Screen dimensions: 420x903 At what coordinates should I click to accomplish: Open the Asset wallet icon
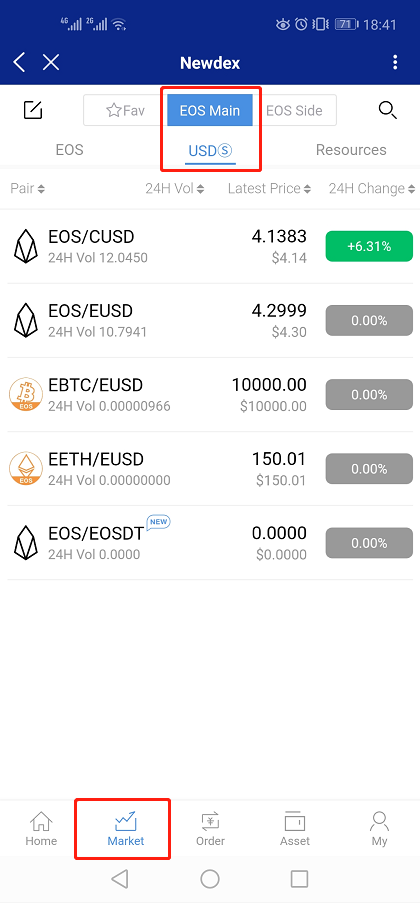click(295, 822)
